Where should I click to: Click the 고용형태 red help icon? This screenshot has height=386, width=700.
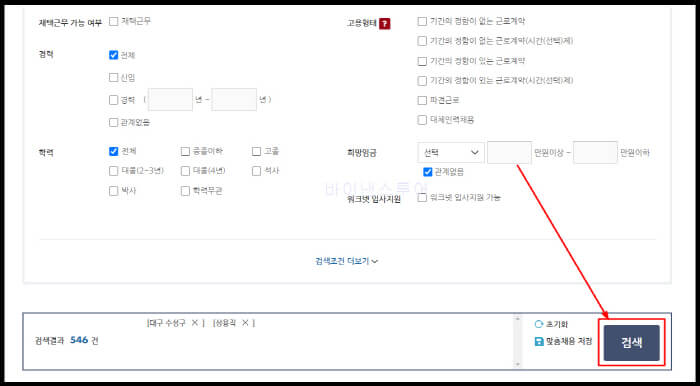tap(384, 24)
